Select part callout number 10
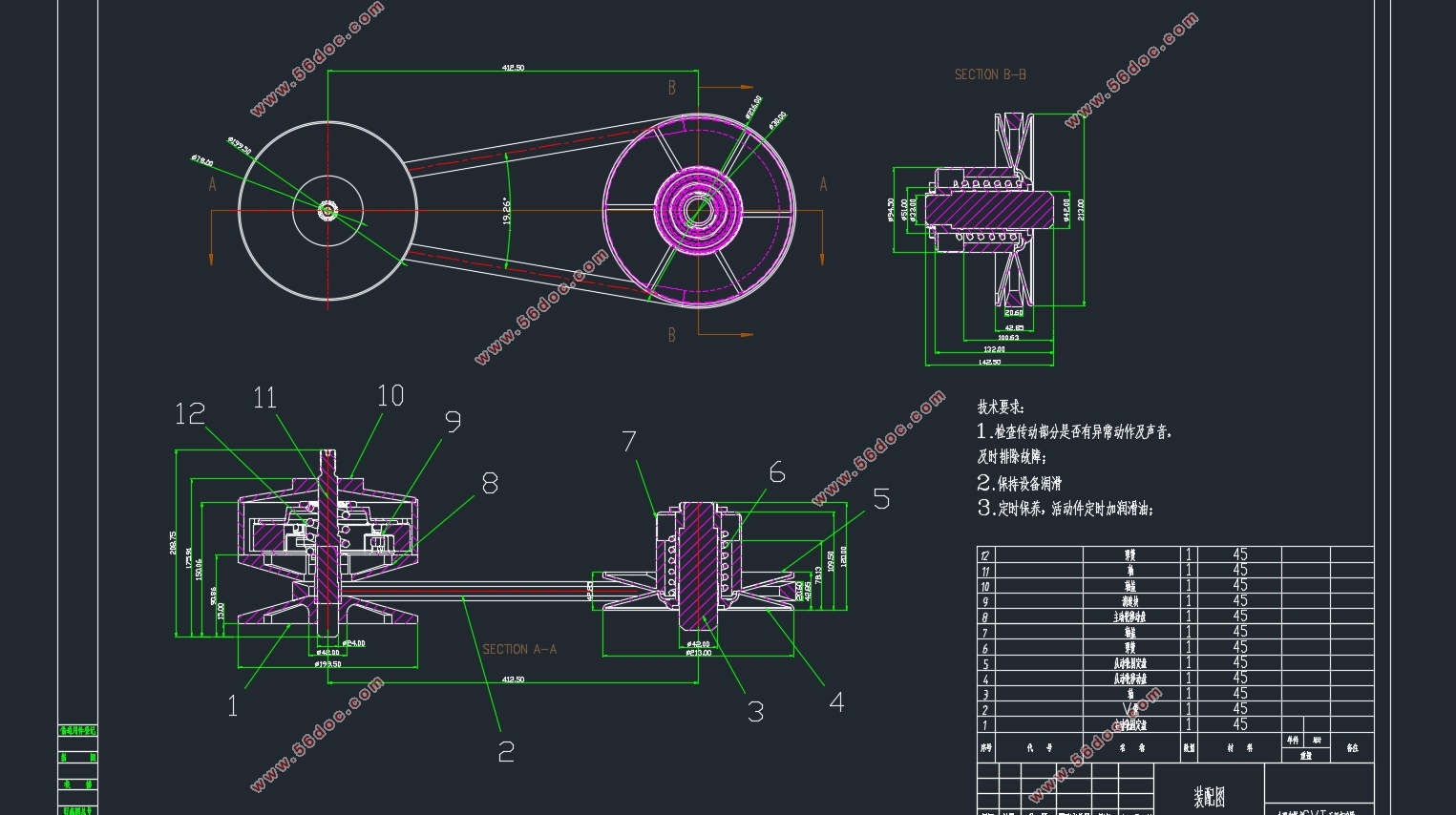The image size is (1456, 815). tap(390, 396)
